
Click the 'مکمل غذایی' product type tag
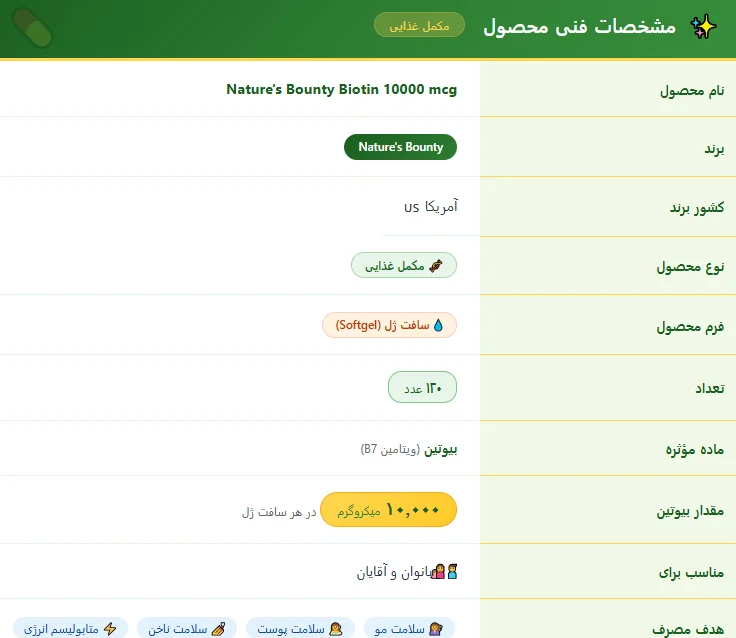[404, 265]
